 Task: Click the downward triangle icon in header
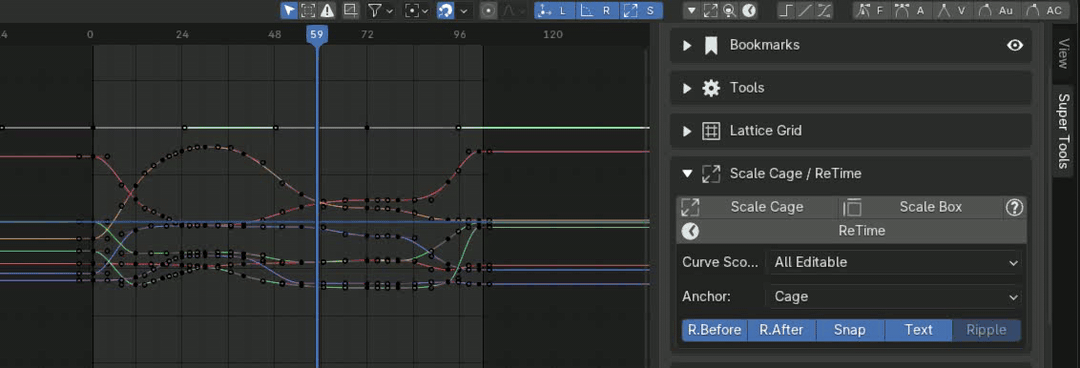[x=692, y=10]
